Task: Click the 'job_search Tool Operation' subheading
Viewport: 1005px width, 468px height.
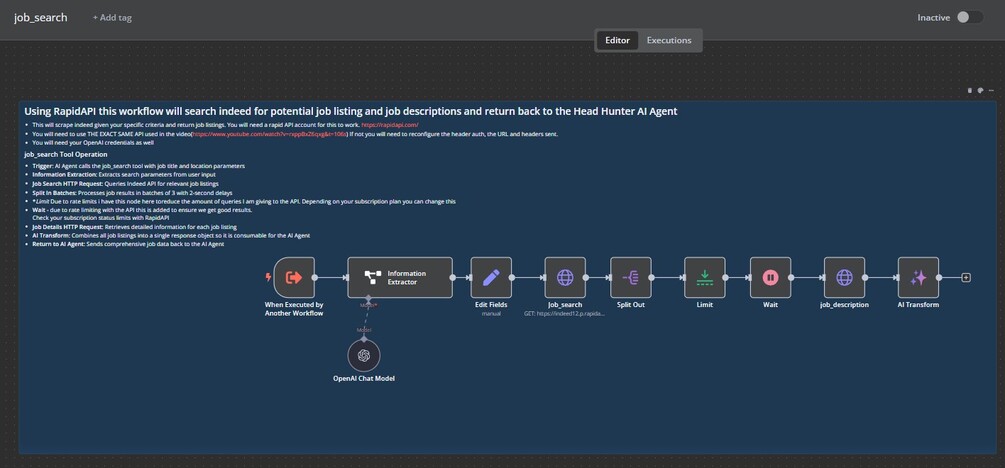Action: [x=65, y=155]
